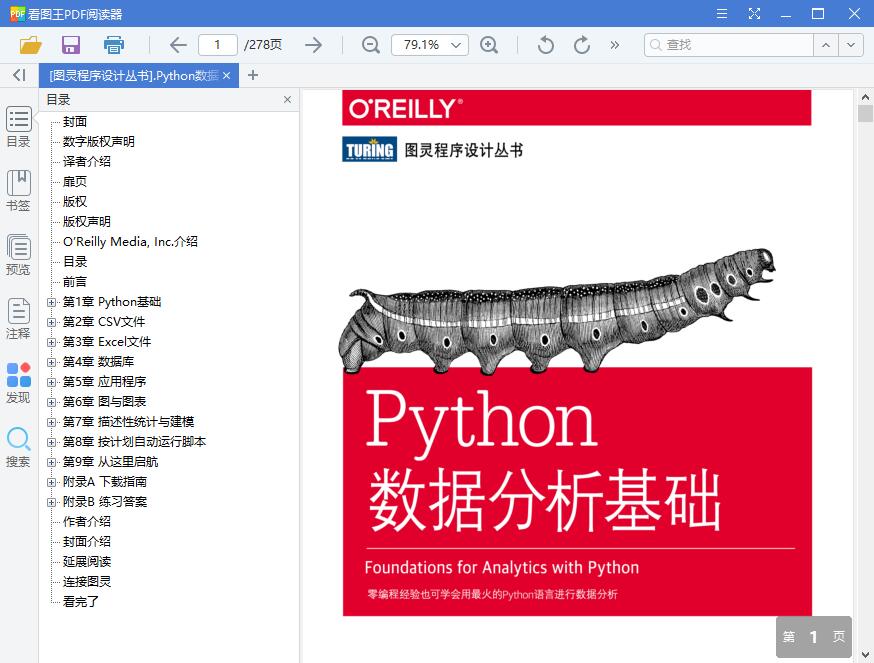Viewport: 874px width, 663px height.
Task: Rotate the page clockwise
Action: pos(581,45)
